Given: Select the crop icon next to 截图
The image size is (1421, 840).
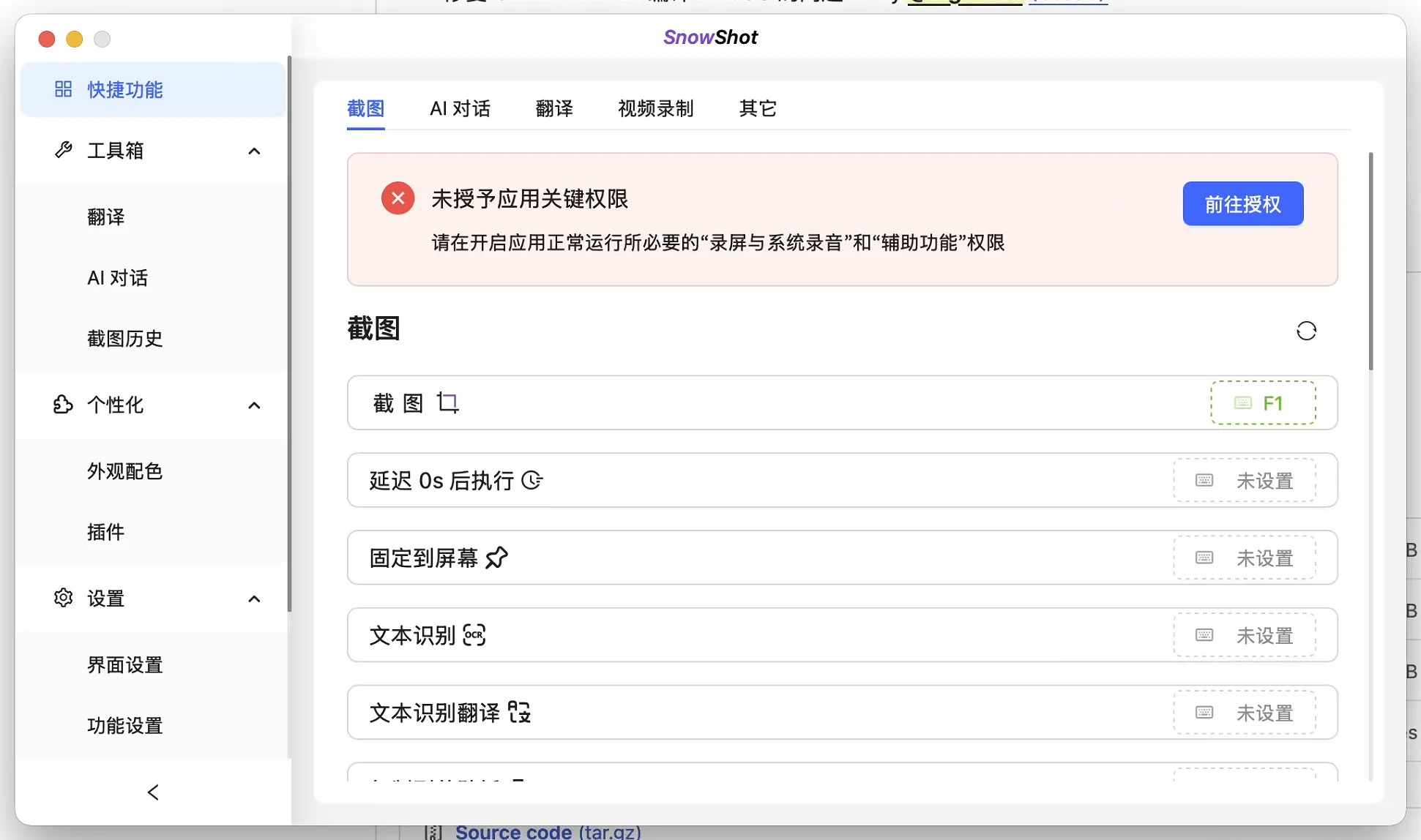Looking at the screenshot, I should point(449,402).
